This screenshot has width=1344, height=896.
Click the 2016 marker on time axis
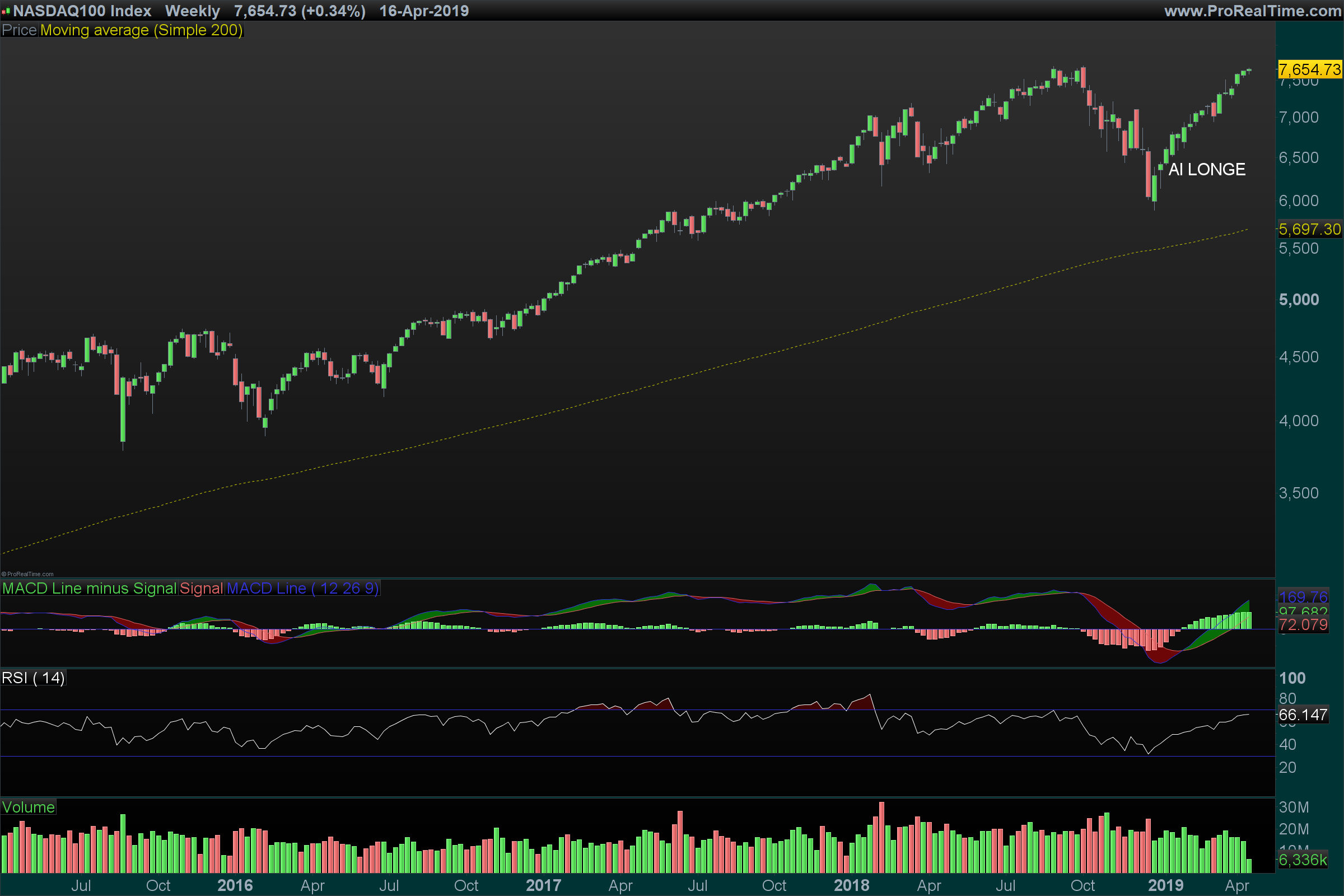coord(235,886)
